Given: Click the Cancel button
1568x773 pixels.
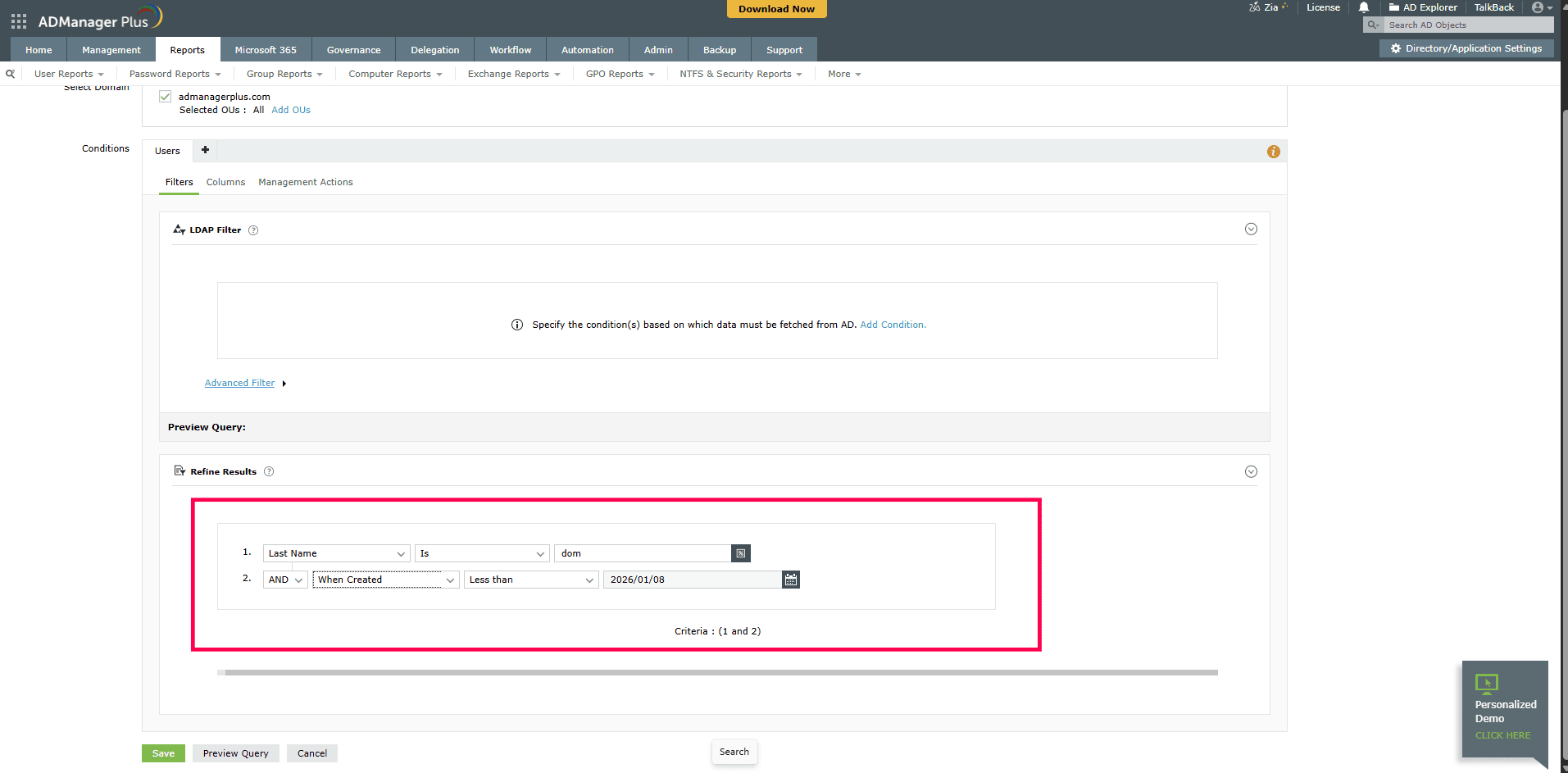Looking at the screenshot, I should [312, 753].
